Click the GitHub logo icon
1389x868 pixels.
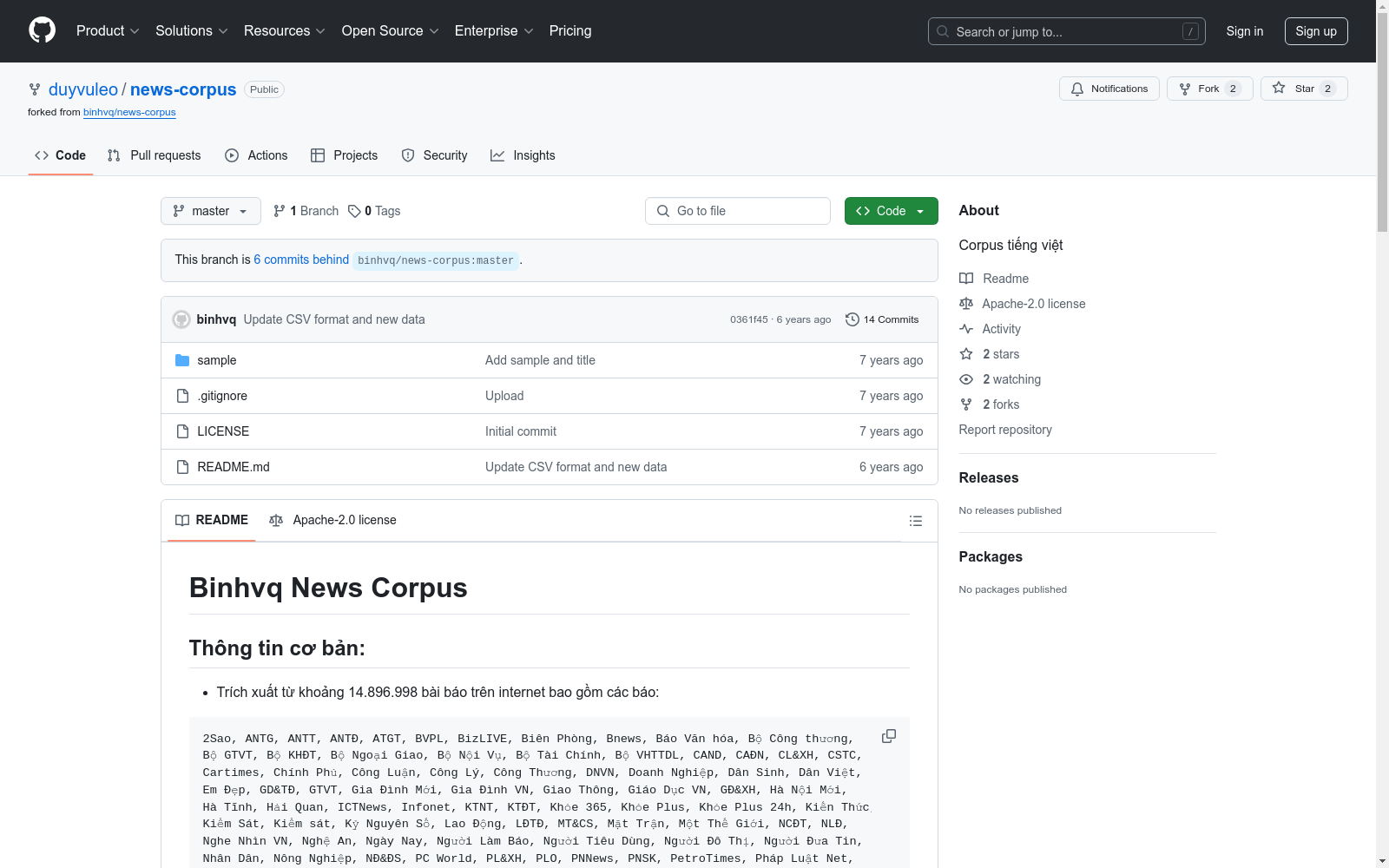[x=42, y=30]
